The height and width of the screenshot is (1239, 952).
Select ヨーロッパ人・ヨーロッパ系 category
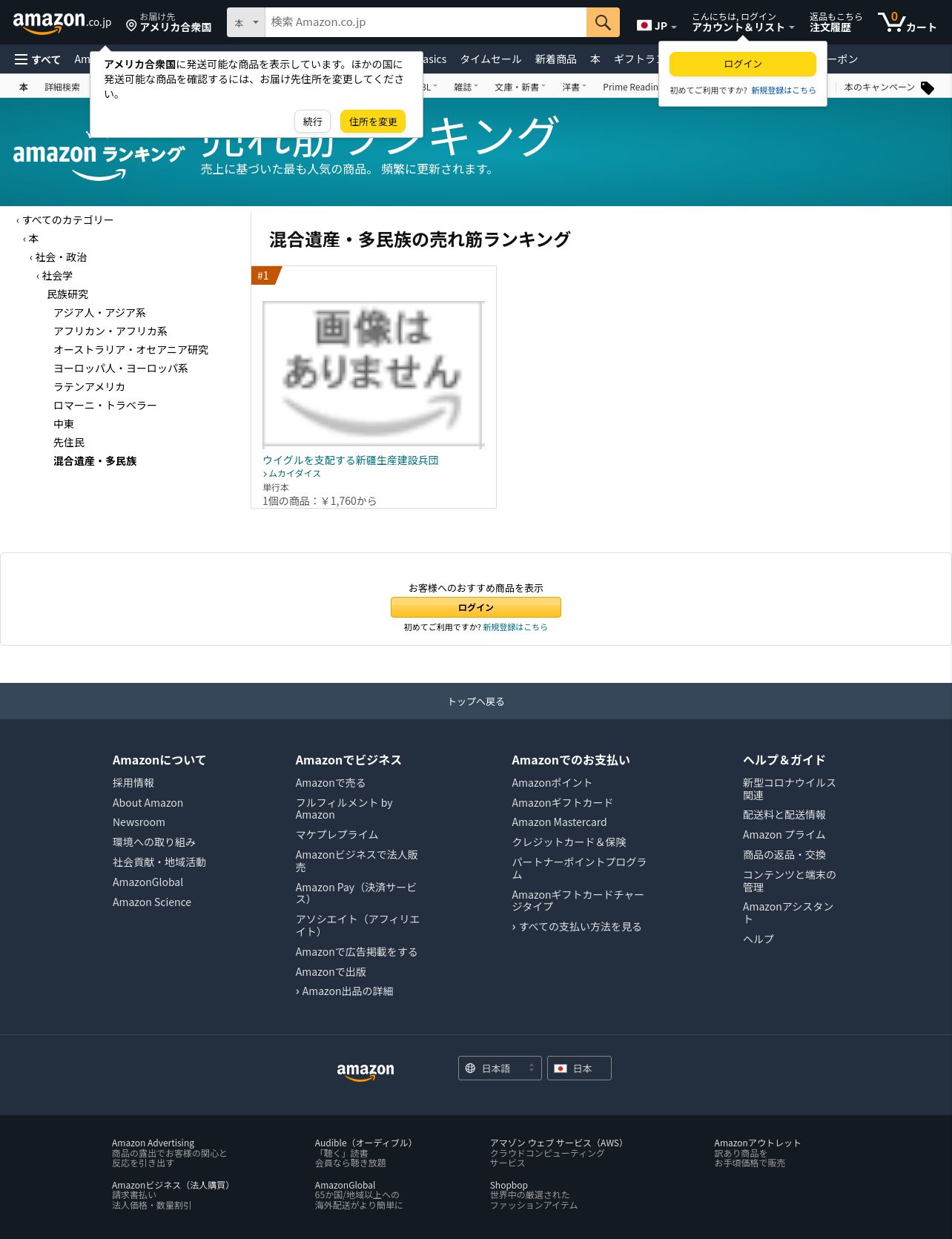click(120, 369)
